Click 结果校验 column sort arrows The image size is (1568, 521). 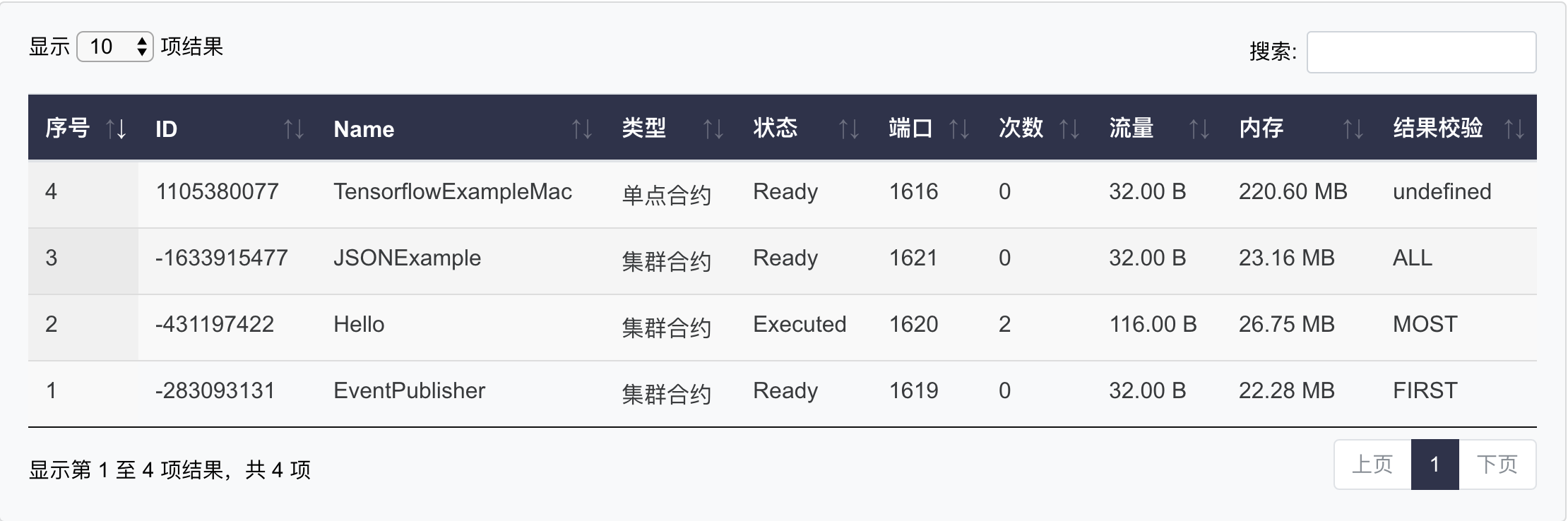tap(1514, 129)
